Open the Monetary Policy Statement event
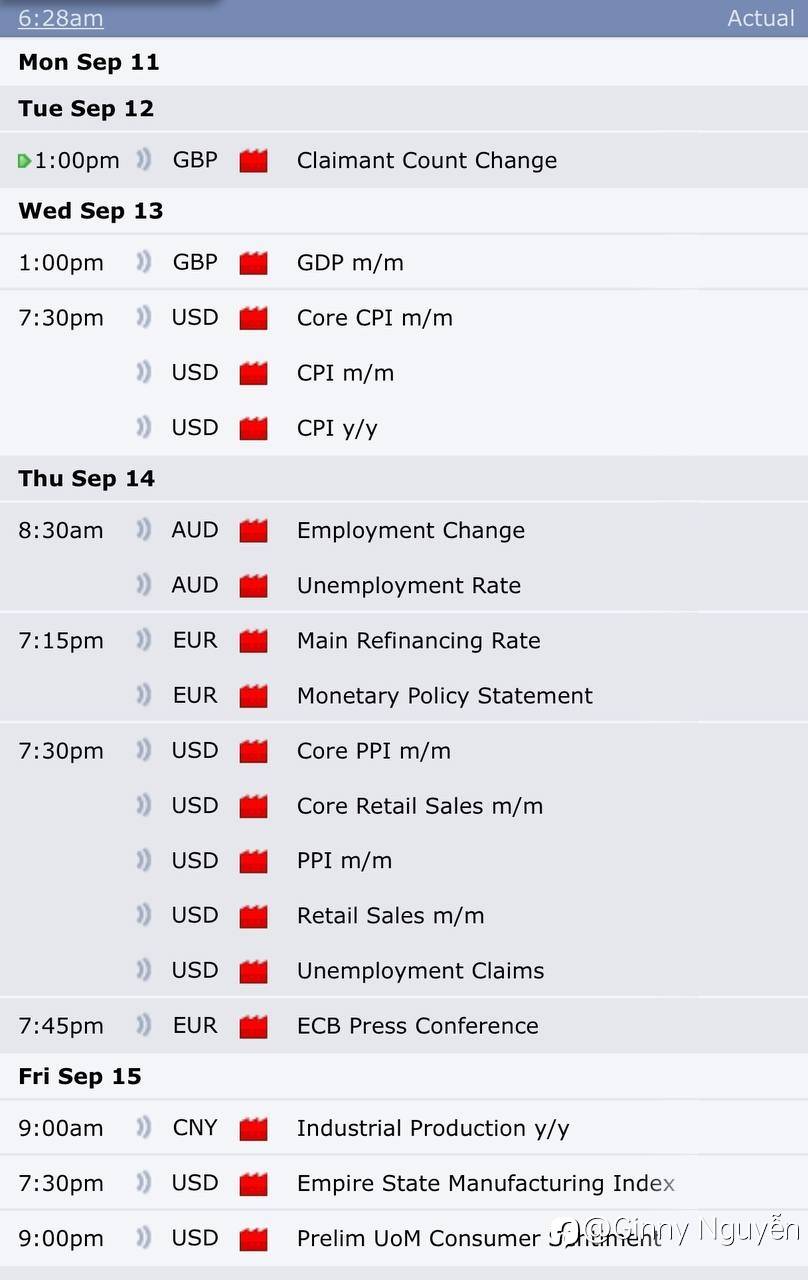The image size is (808, 1280). 444,696
